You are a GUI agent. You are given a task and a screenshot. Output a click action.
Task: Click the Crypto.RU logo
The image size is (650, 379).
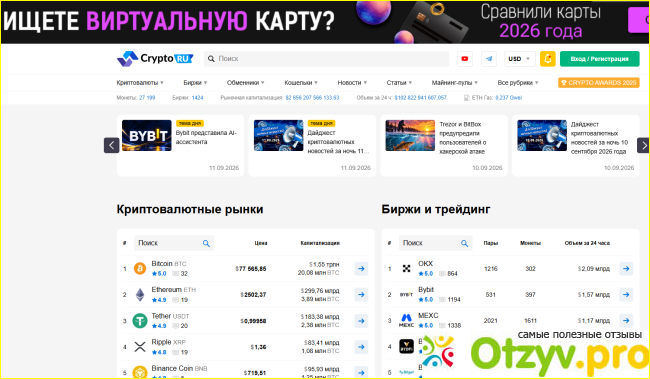tap(155, 58)
